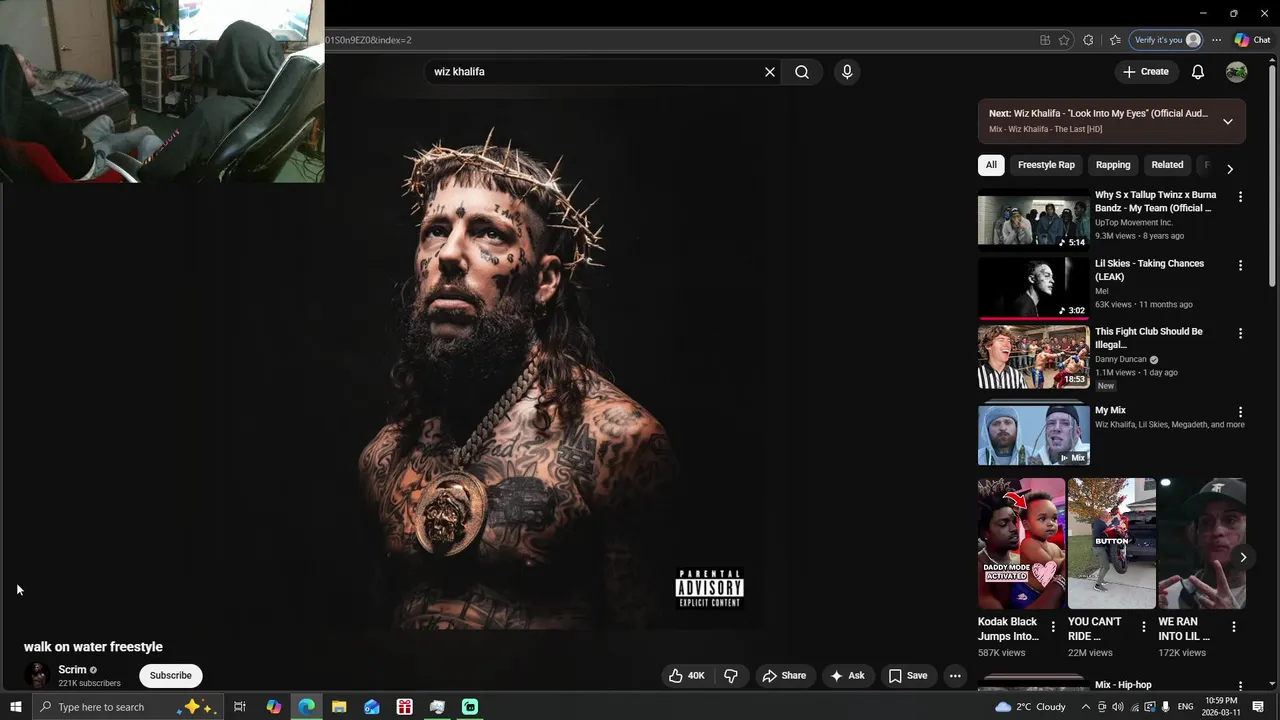
Task: Switch to Microsoft Edge on taskbar
Action: [x=306, y=707]
